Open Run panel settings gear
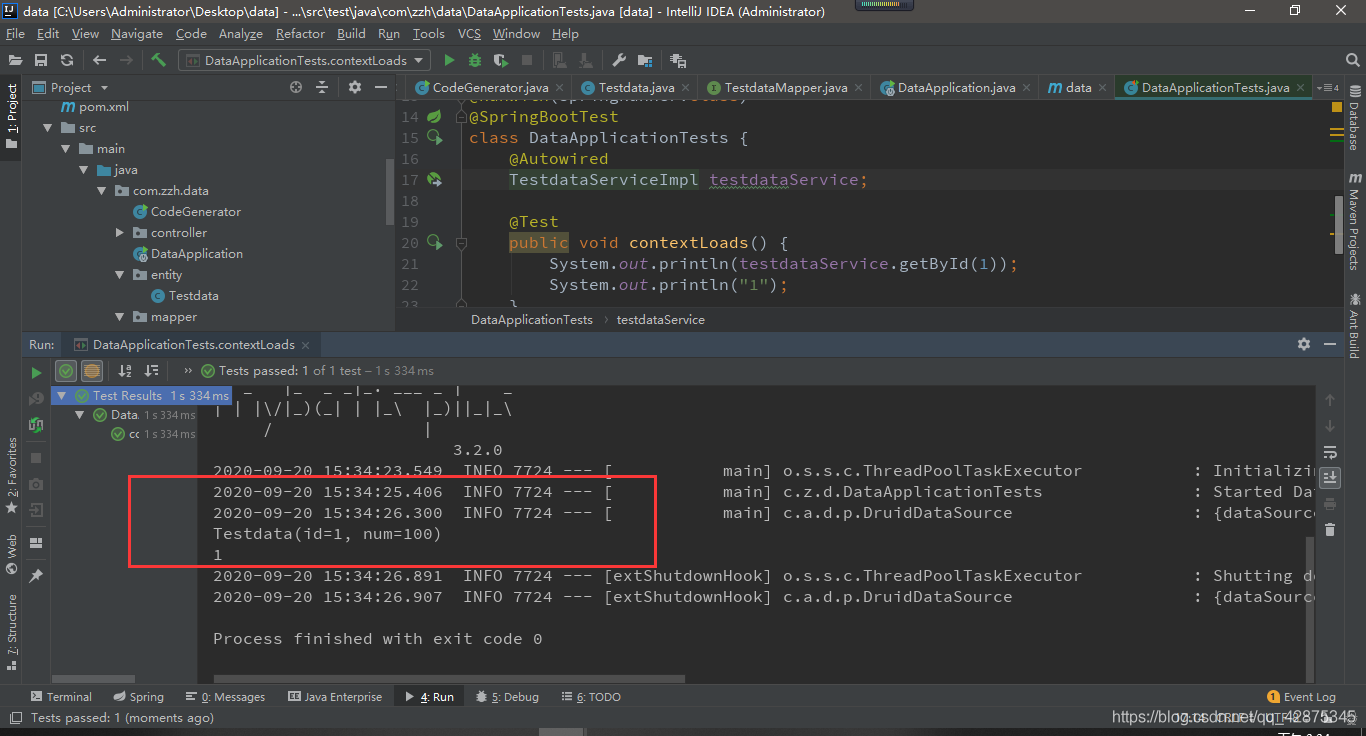 (x=1304, y=344)
